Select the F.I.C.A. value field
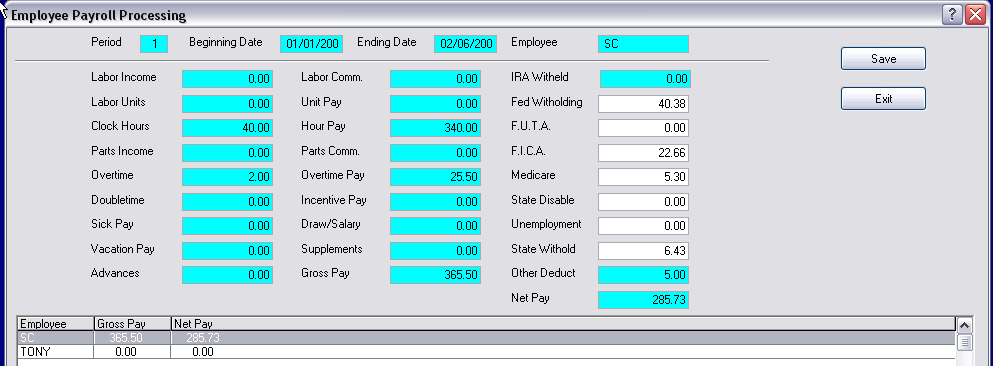 [x=643, y=153]
